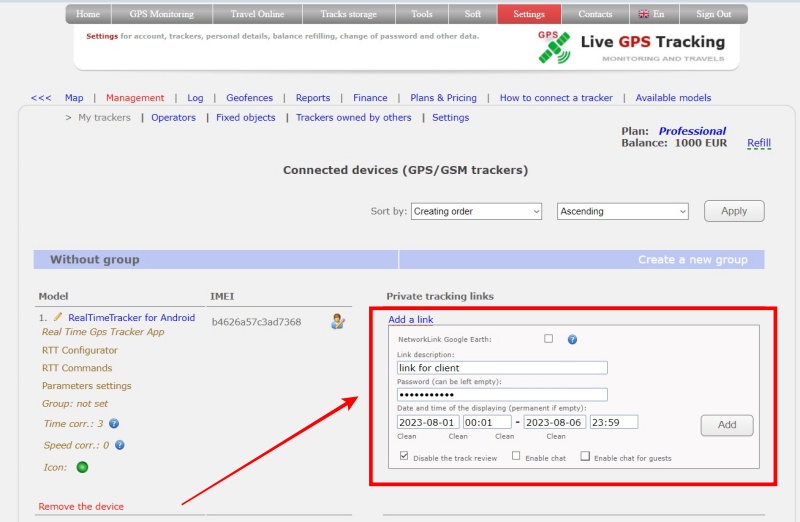
Task: Click the UK flag language icon
Action: (647, 14)
